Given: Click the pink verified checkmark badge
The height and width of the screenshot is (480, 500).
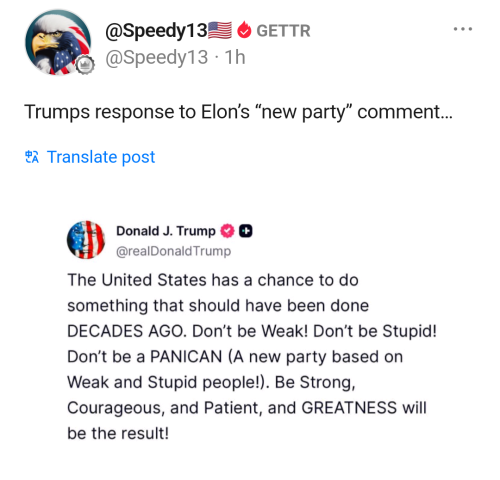Looking at the screenshot, I should (227, 231).
